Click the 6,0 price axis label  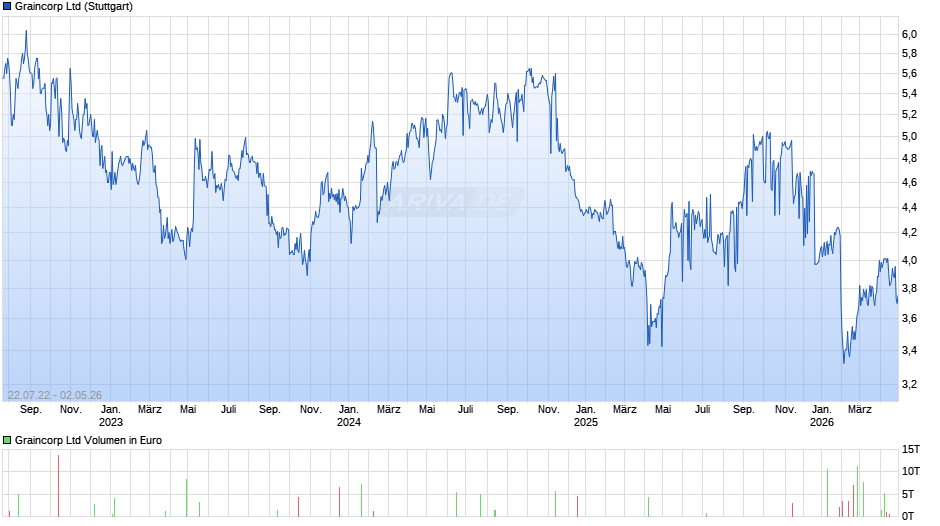click(x=909, y=34)
